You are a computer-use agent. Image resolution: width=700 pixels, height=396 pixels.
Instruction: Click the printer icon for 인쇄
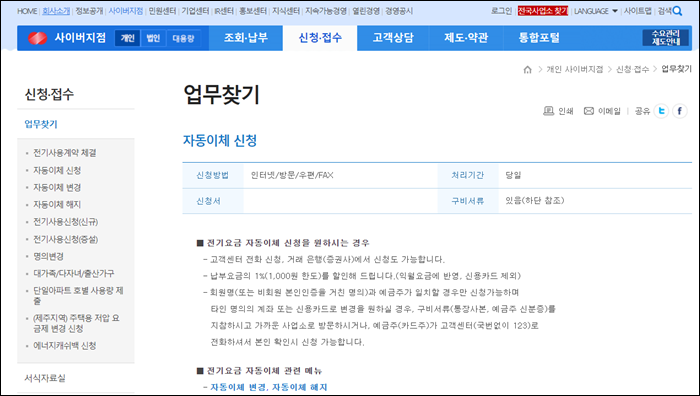(548, 111)
